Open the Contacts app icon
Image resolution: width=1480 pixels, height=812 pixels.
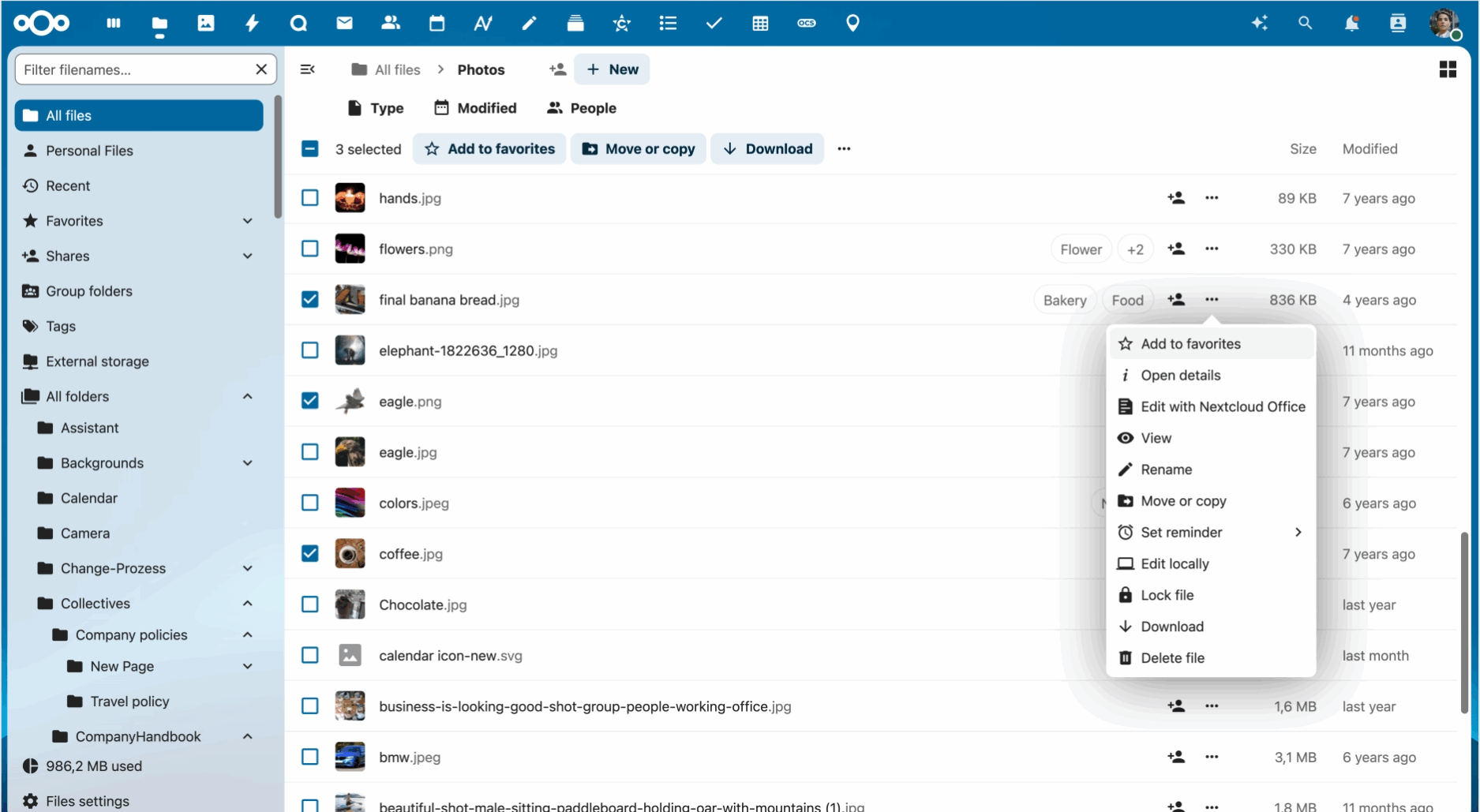coord(391,23)
